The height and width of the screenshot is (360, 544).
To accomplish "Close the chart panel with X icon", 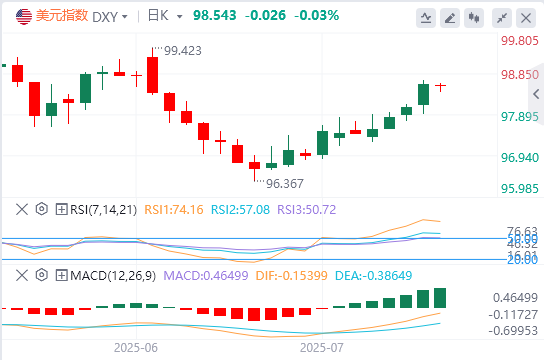I will tap(526, 18).
